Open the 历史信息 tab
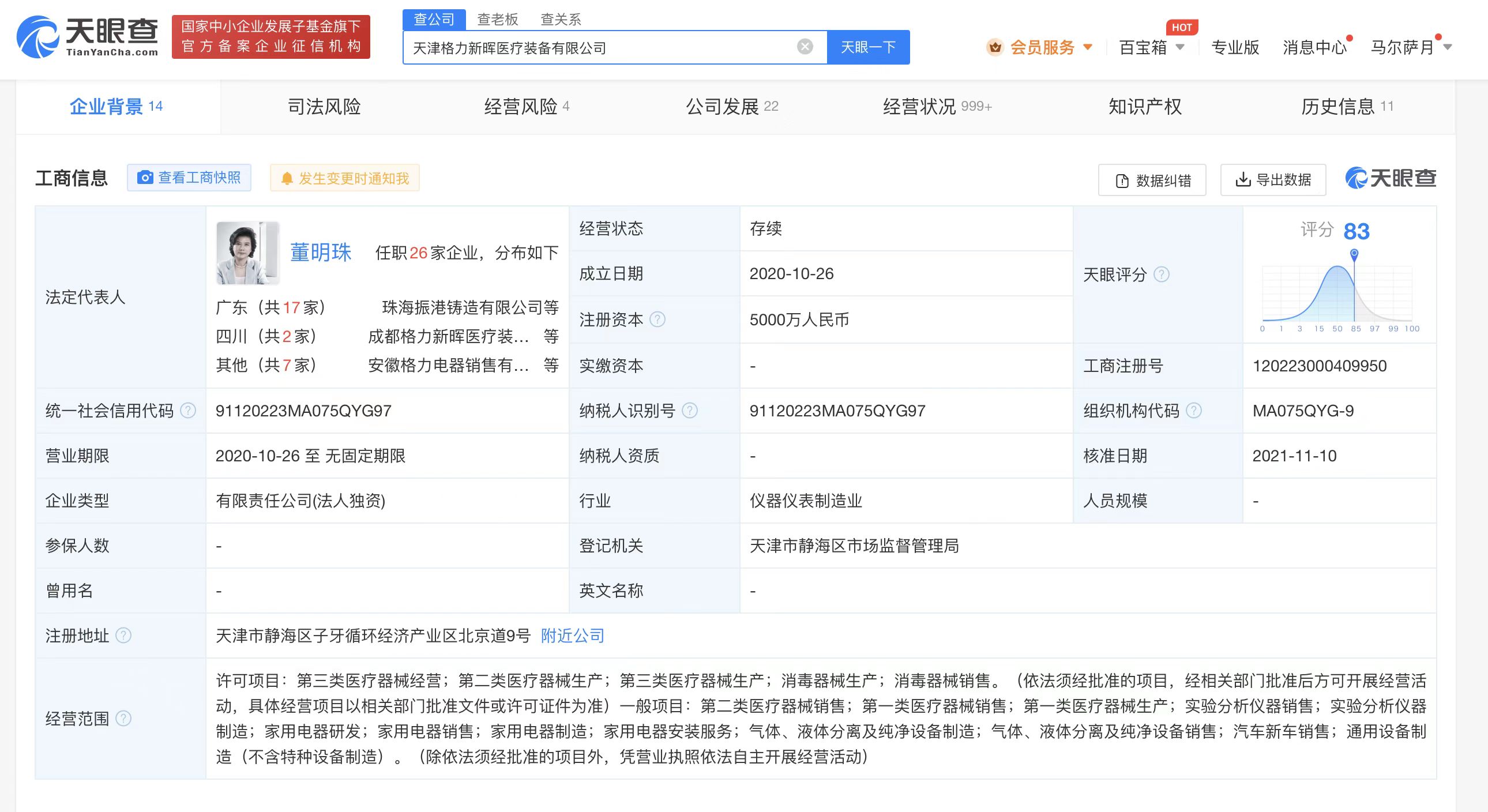Viewport: 1488px width, 812px height. 1347,107
